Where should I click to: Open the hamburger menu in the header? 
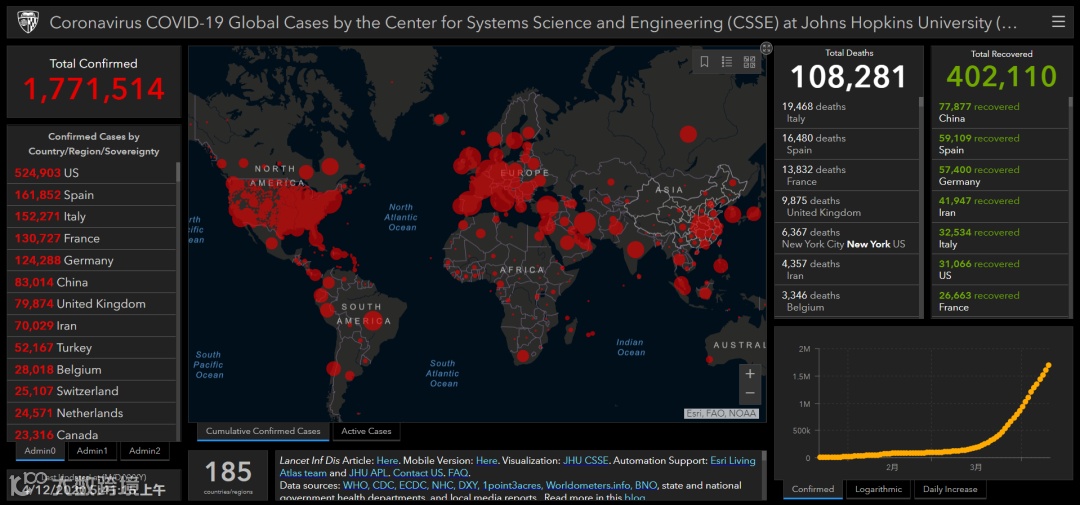[x=1058, y=22]
